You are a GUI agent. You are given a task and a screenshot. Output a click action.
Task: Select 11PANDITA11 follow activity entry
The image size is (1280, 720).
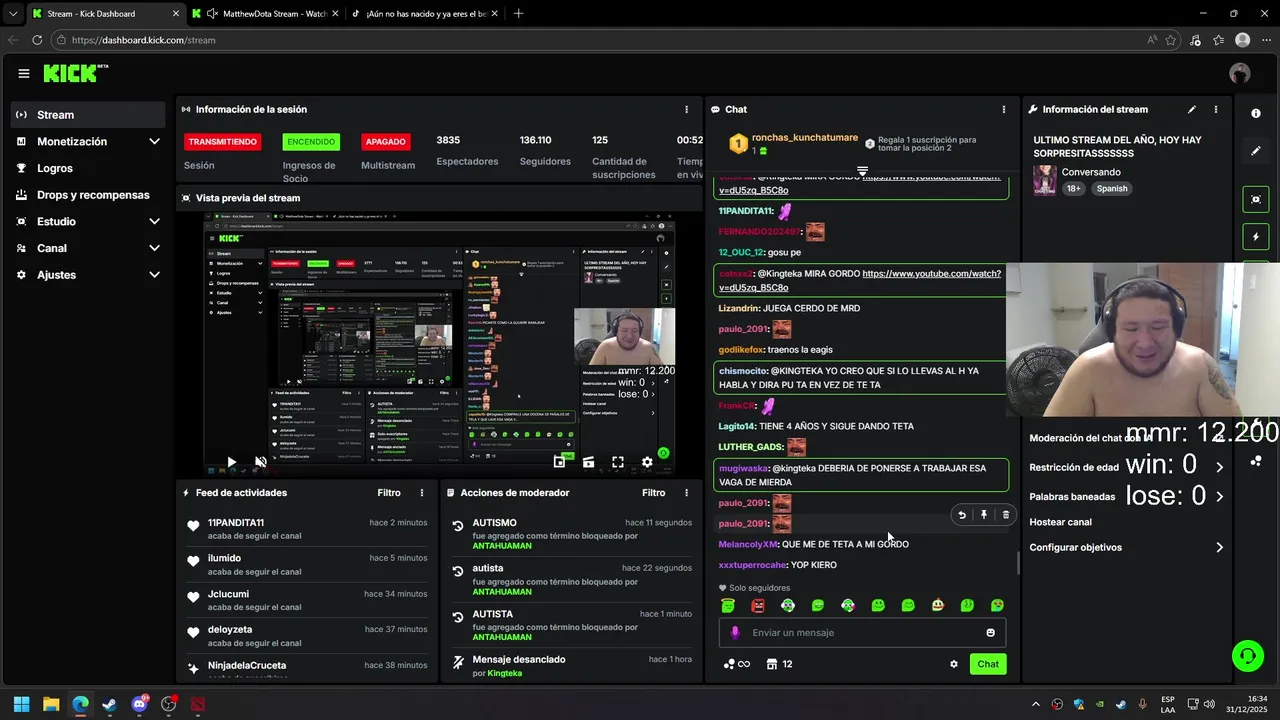click(306, 529)
